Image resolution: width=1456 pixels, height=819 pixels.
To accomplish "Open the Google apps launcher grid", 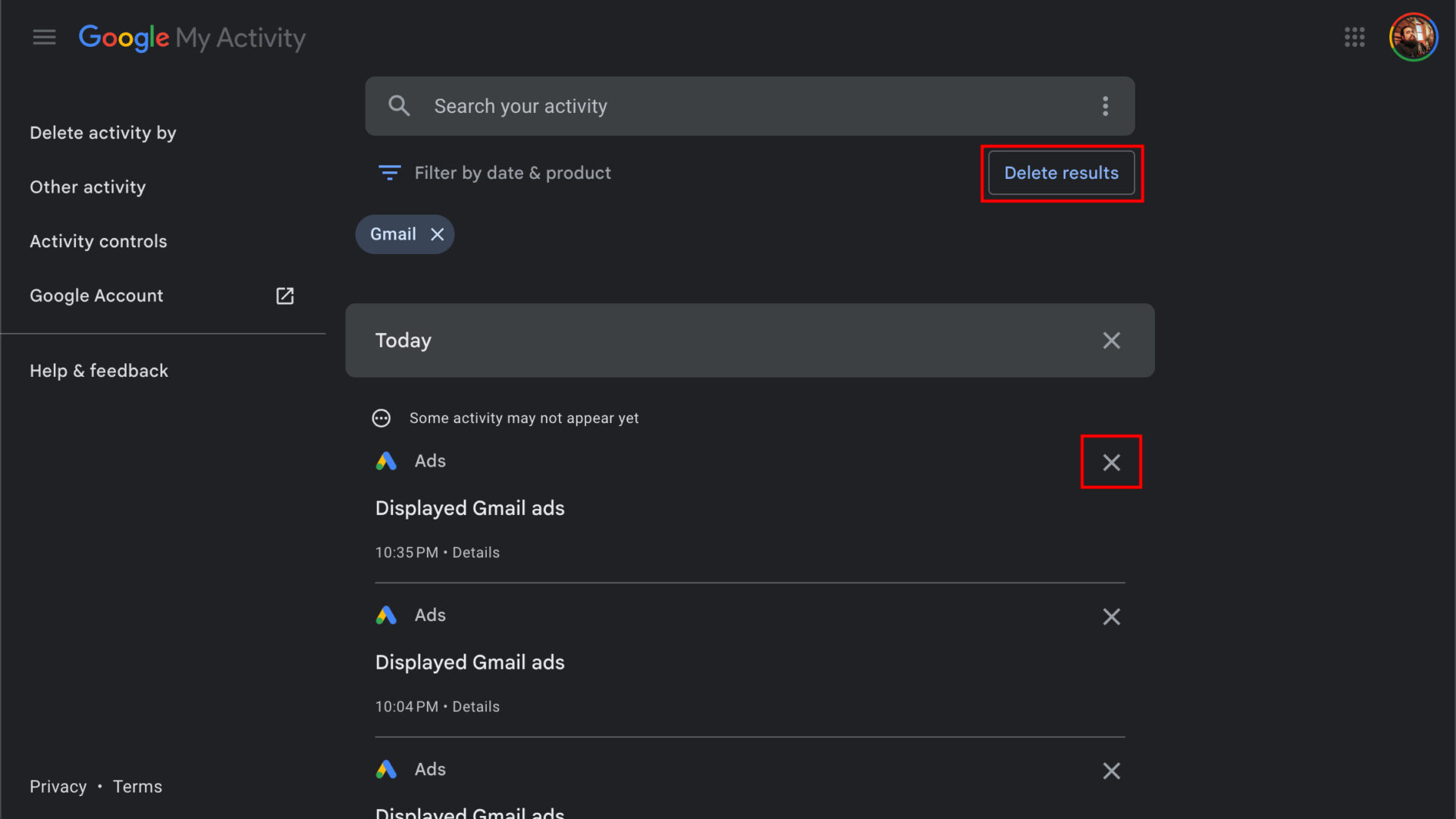I will pos(1354,36).
